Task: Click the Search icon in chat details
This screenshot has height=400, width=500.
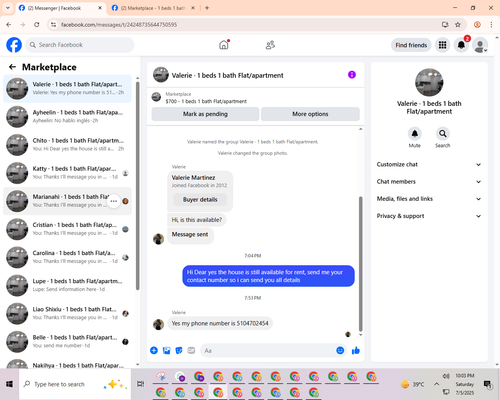Action: click(x=443, y=134)
